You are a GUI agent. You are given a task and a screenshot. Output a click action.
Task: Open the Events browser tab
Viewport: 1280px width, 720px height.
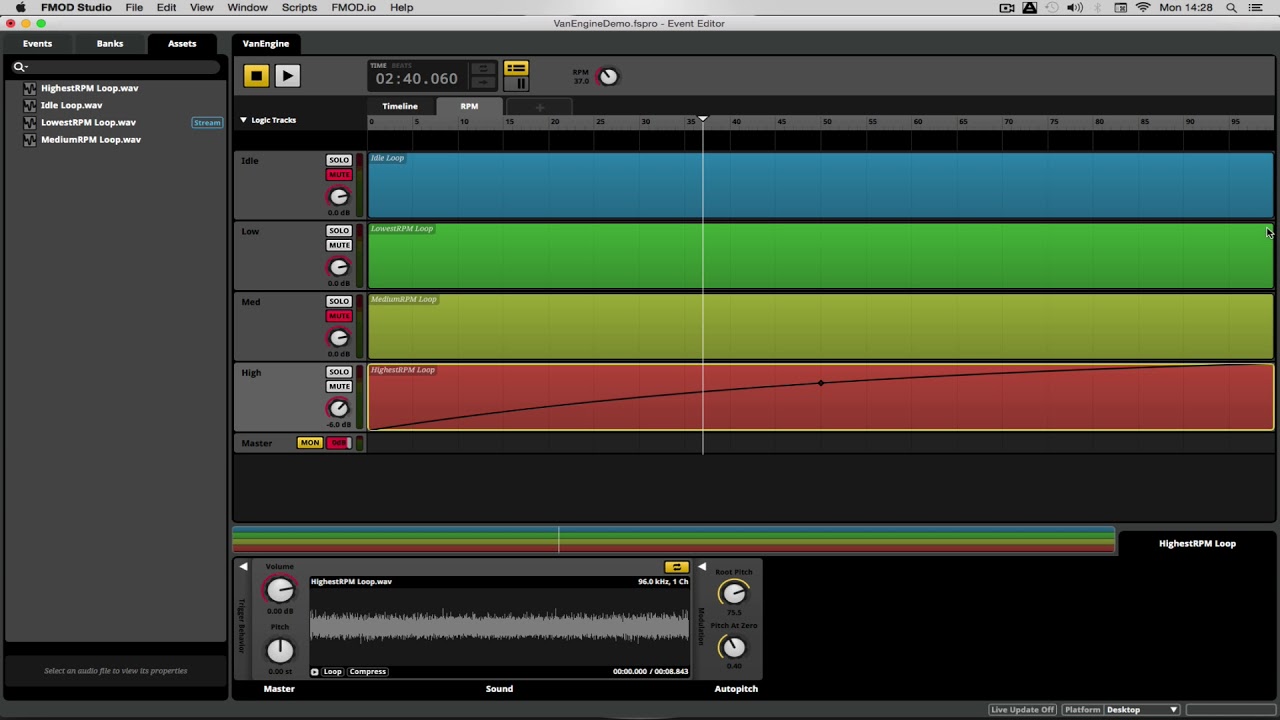pos(37,44)
